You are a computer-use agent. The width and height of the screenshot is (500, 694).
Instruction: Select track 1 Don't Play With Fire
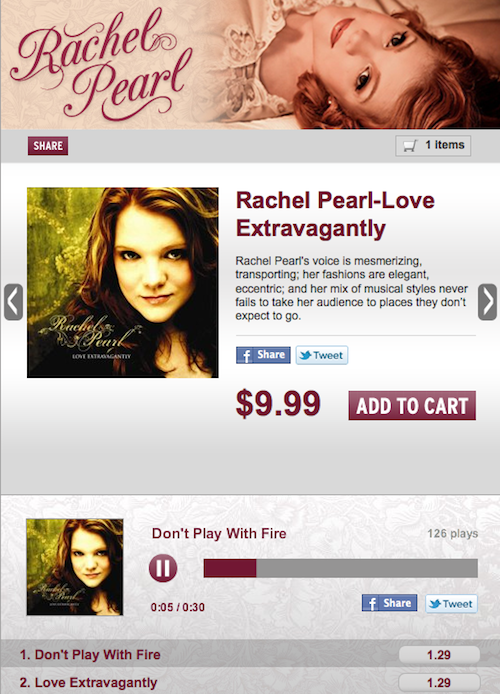point(90,655)
